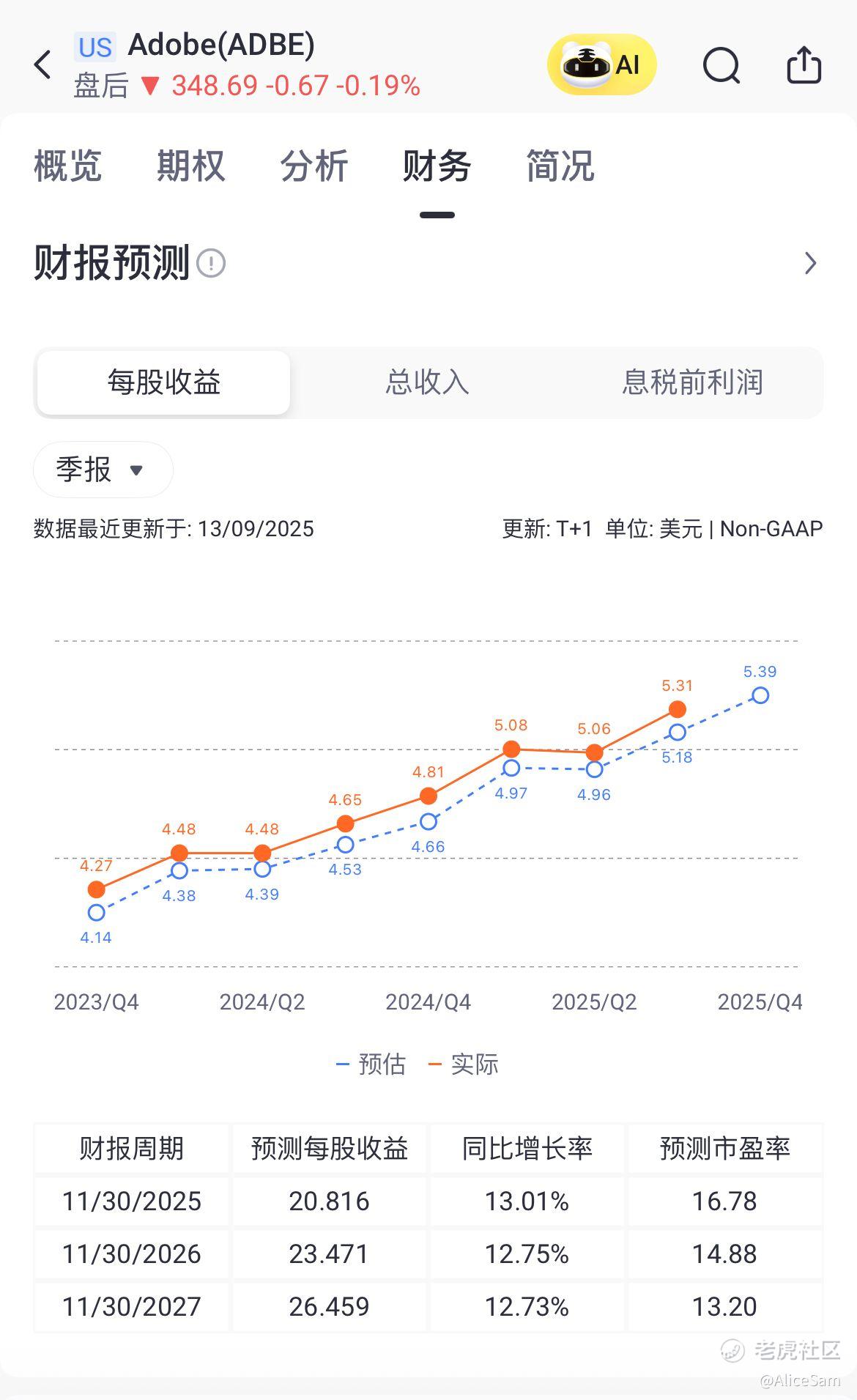857x1400 pixels.
Task: Open 财报预测 details via right chevron
Action: click(810, 263)
